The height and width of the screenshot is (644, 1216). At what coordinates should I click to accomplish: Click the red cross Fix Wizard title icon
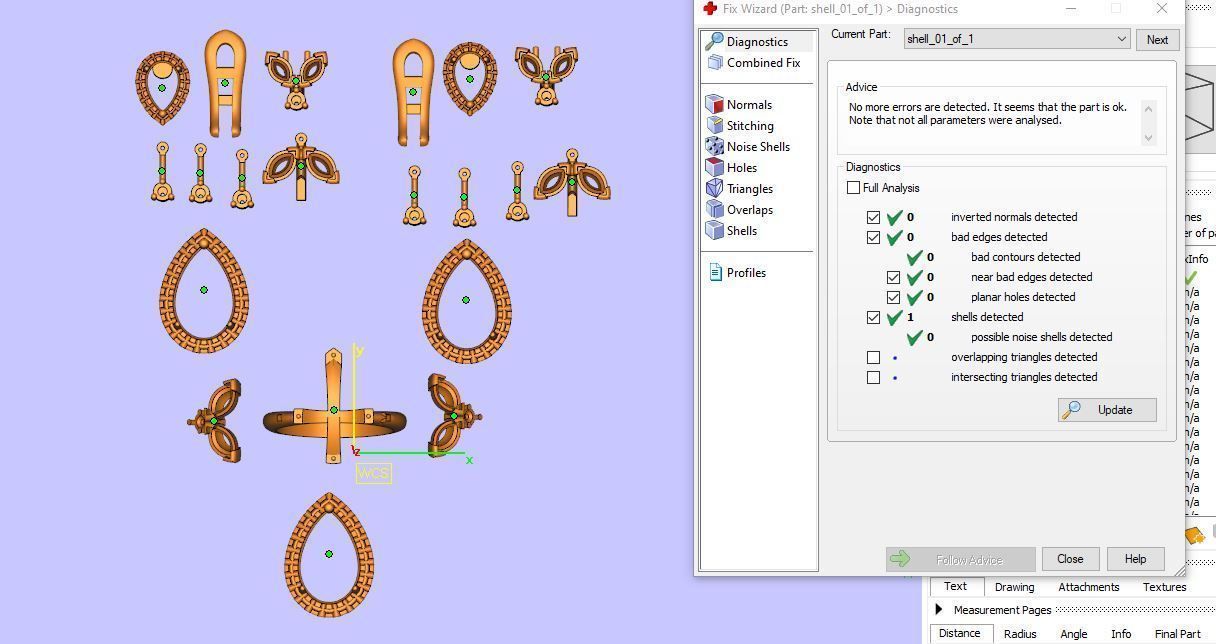(710, 9)
